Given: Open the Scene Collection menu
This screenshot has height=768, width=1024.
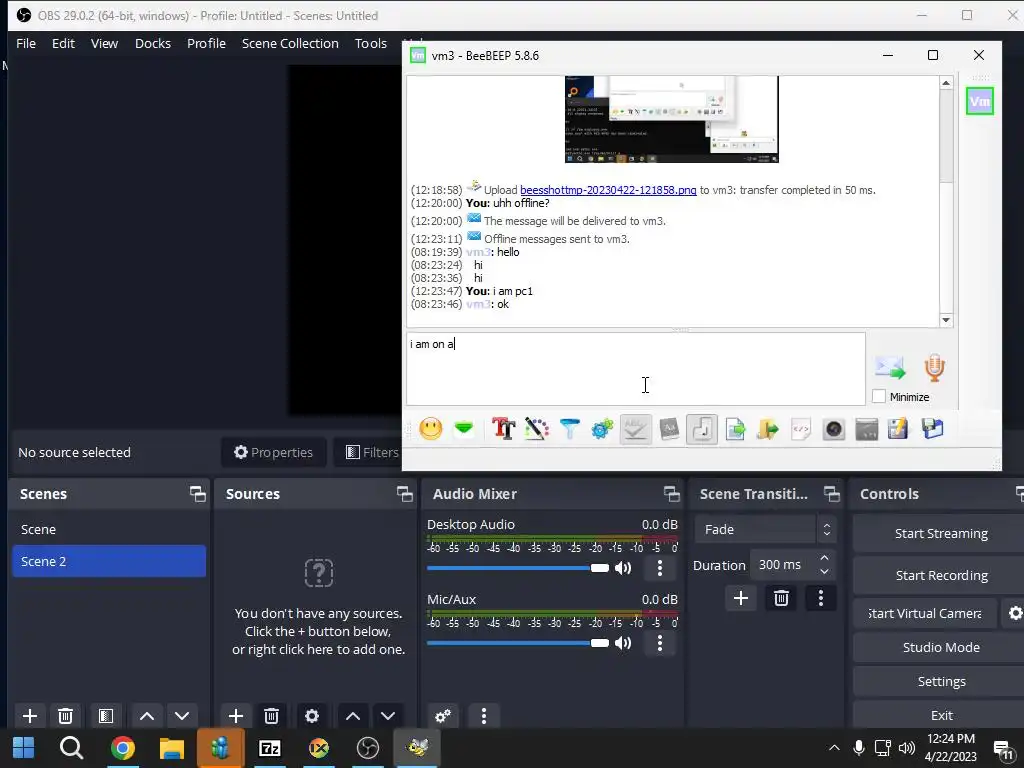Looking at the screenshot, I should [x=290, y=43].
